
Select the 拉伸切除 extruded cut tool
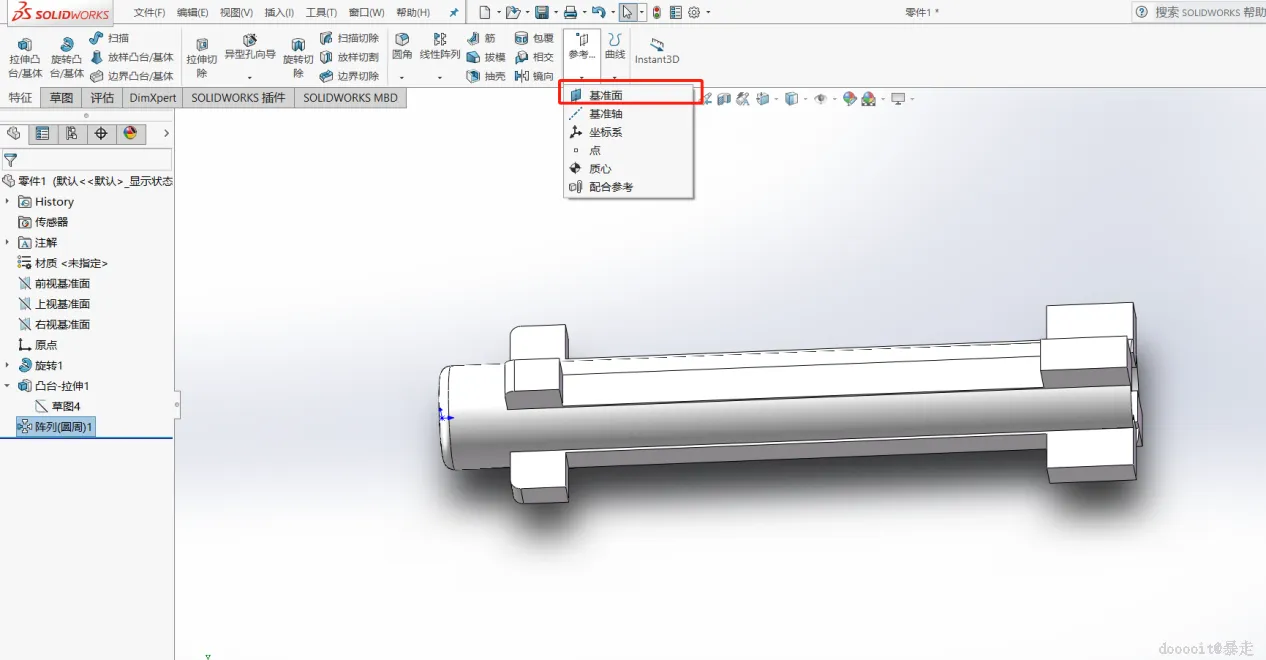pyautogui.click(x=202, y=58)
